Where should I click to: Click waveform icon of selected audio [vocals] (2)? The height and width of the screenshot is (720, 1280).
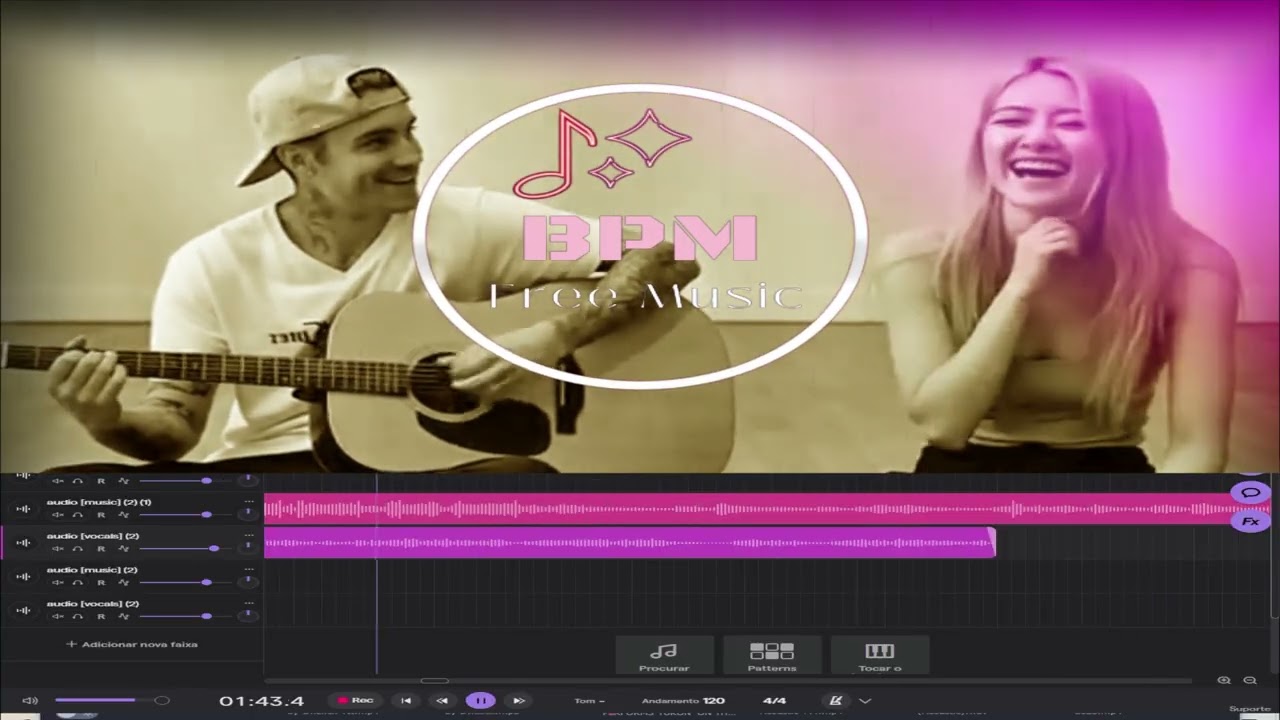click(23, 543)
